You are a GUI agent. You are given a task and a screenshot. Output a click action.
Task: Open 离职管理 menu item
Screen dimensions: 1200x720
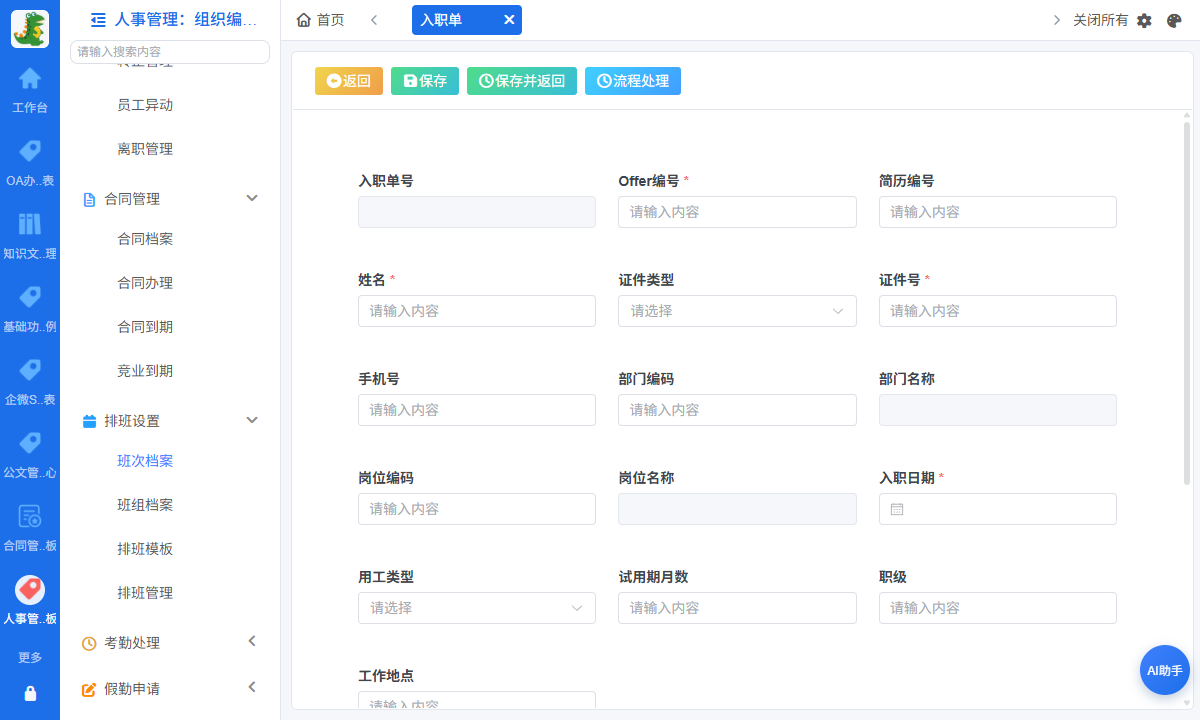tap(145, 149)
